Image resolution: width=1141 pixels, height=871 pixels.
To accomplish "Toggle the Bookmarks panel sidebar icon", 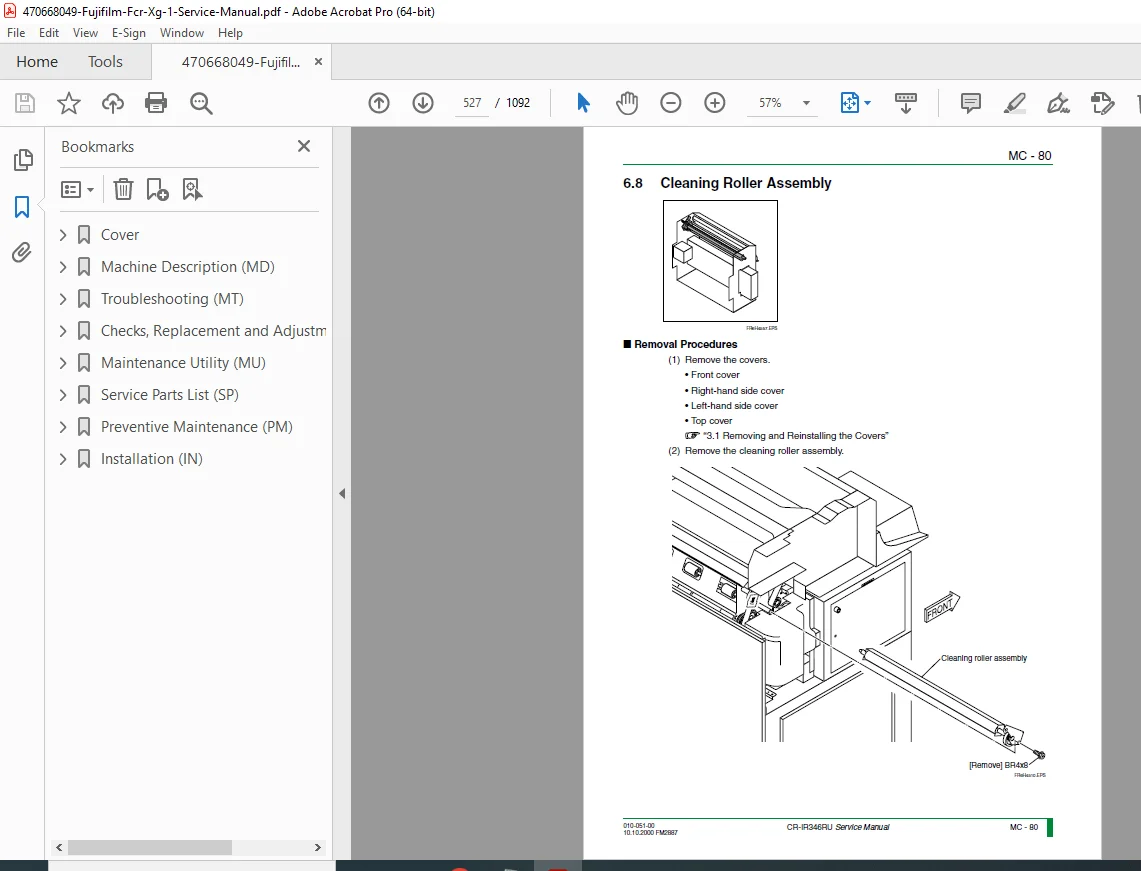I will (22, 207).
